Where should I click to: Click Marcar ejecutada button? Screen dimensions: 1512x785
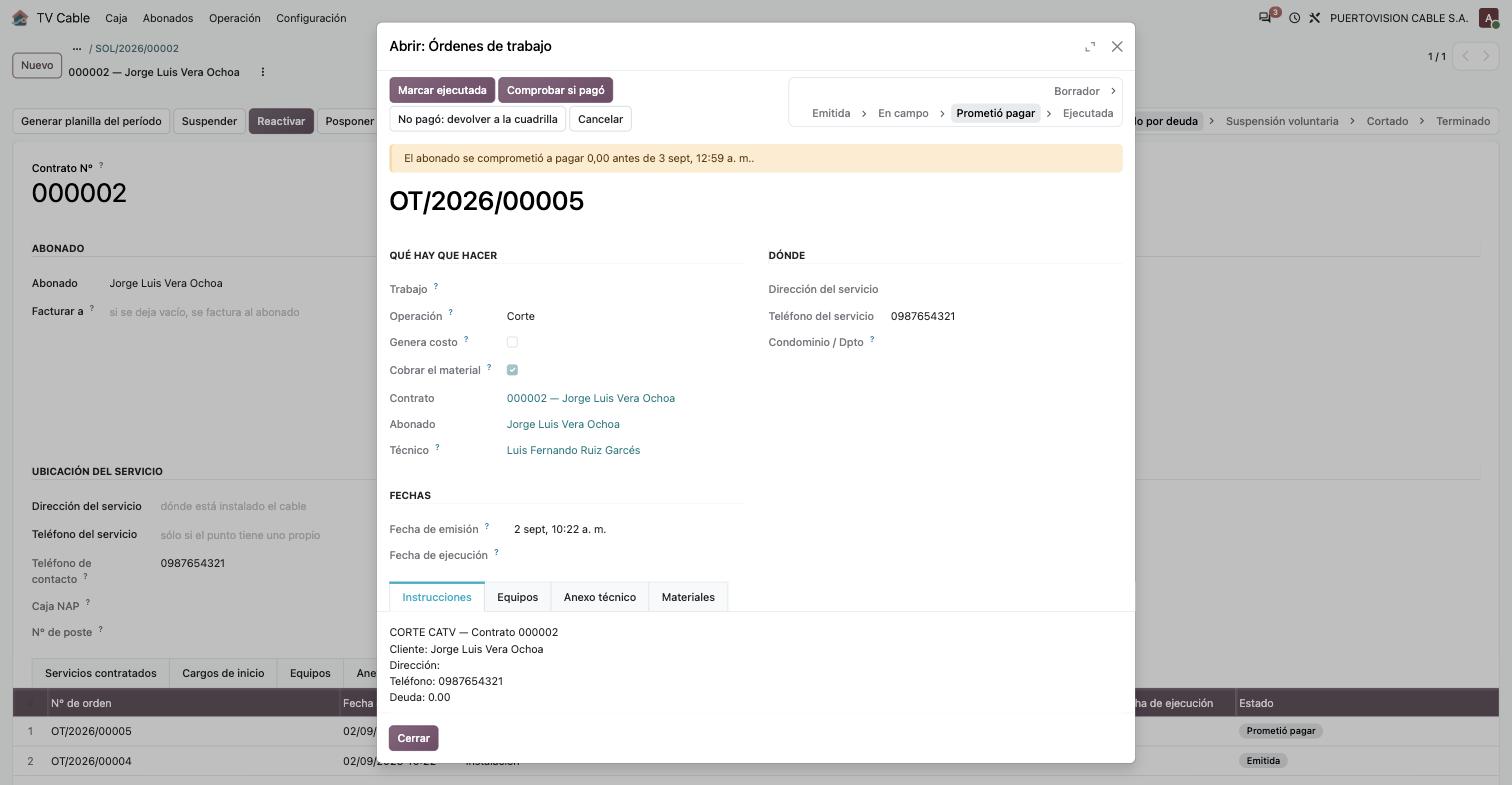click(442, 90)
